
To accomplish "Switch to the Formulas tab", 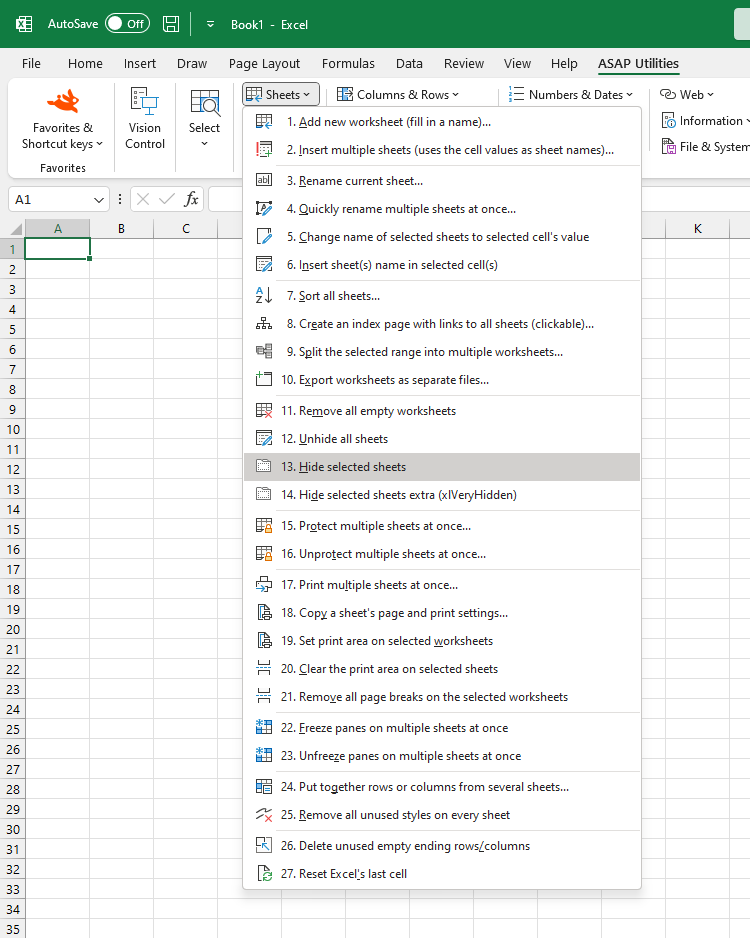I will click(x=348, y=63).
